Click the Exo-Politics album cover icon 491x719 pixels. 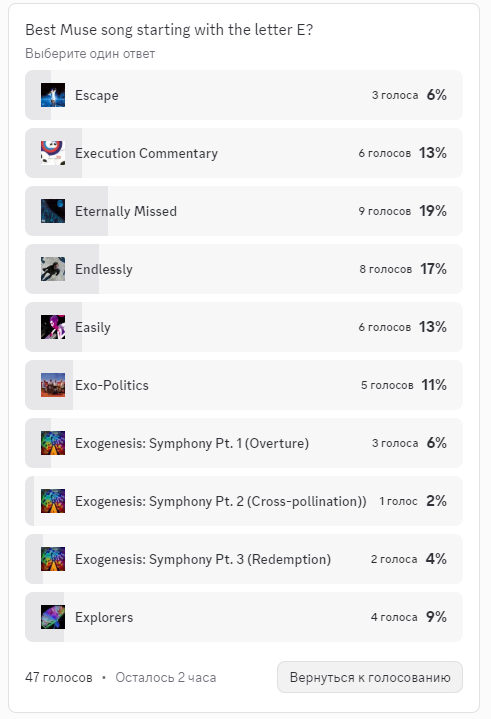[x=53, y=385]
